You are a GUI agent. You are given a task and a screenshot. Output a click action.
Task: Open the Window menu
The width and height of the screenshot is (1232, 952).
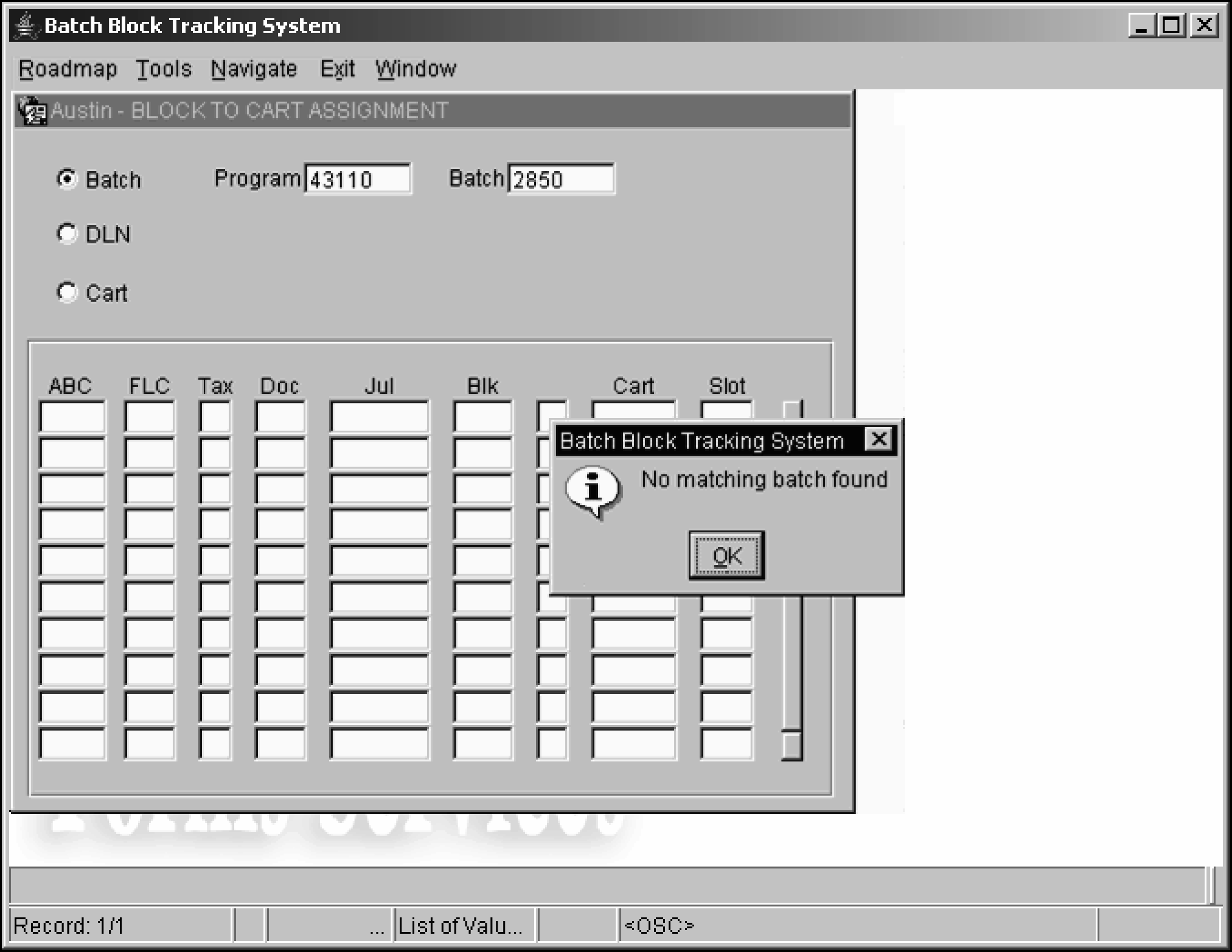[416, 69]
